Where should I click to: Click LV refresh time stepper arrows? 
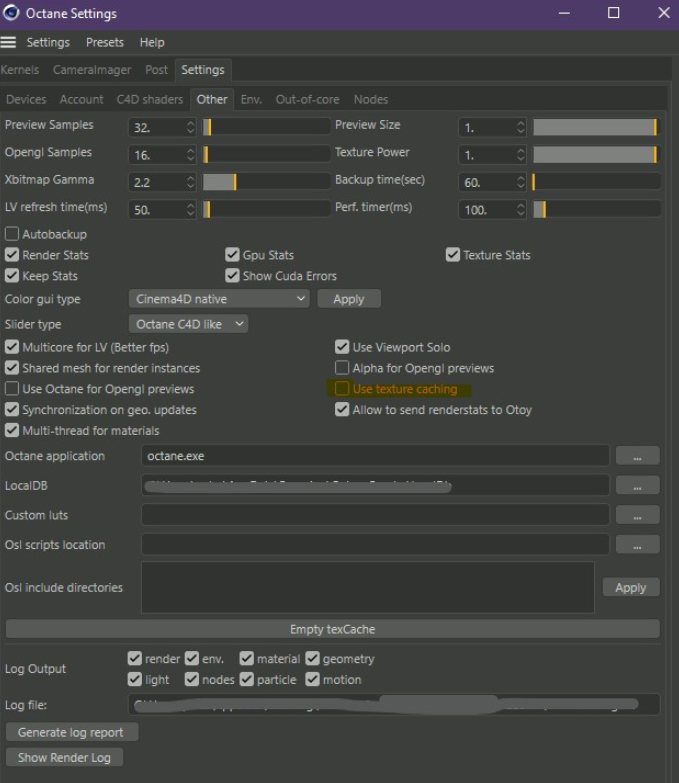pos(191,210)
